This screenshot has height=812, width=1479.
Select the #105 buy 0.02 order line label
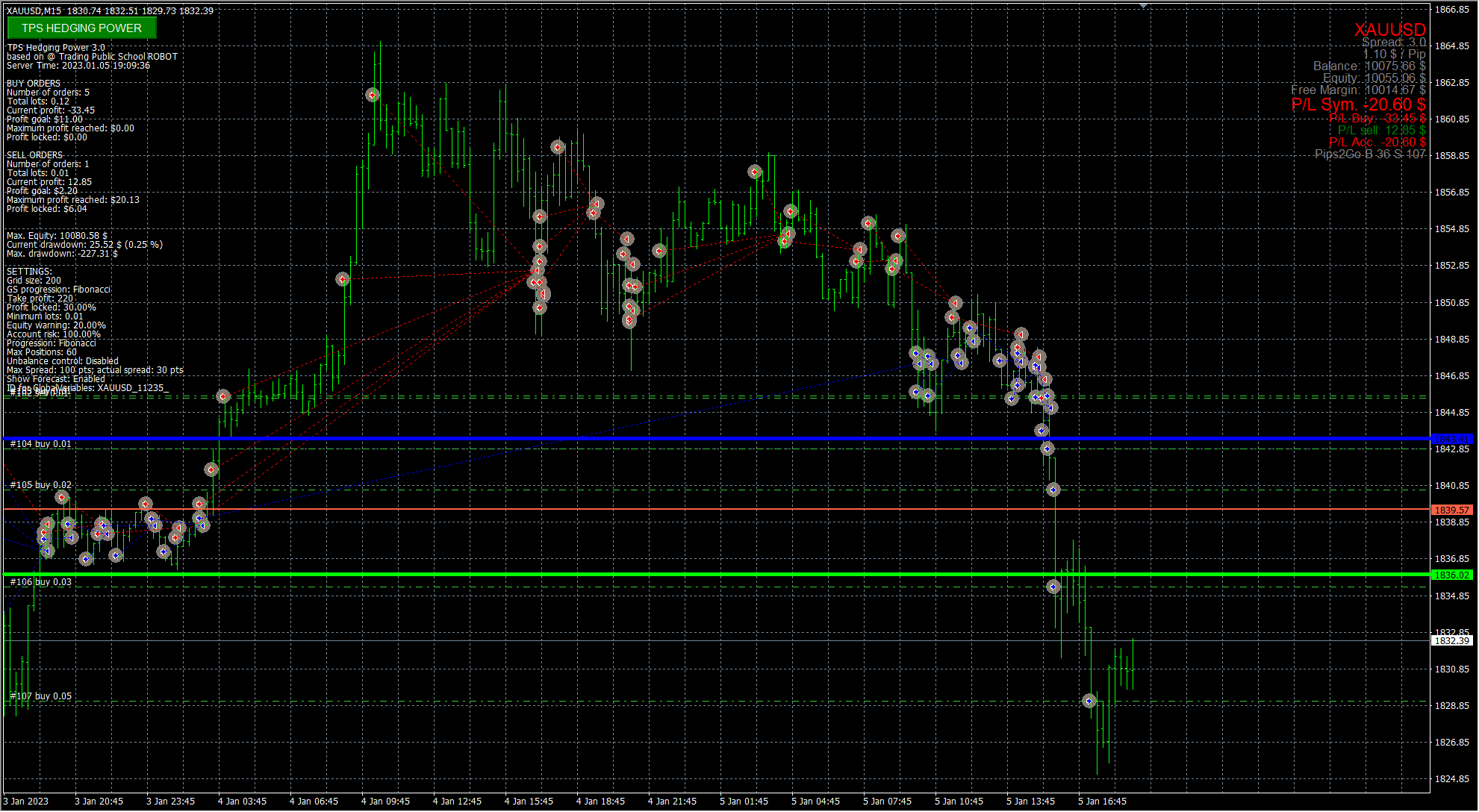point(41,485)
